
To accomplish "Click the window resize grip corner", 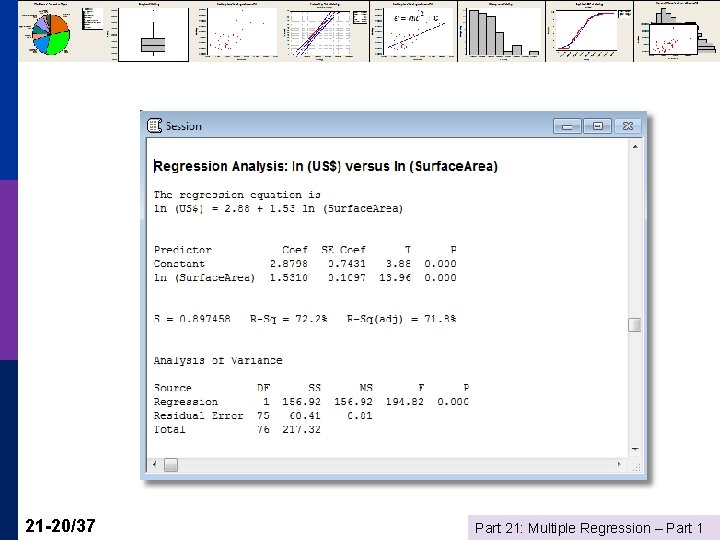I will 636,467.
